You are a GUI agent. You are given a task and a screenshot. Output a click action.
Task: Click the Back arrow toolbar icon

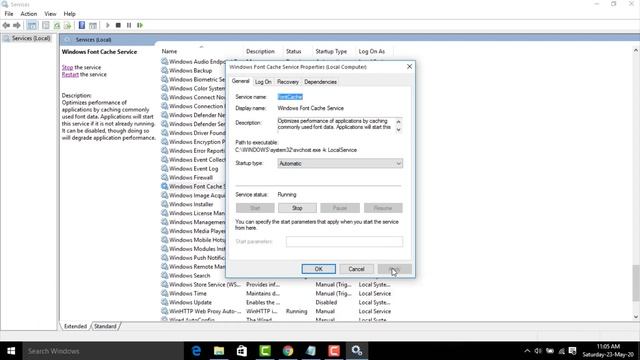6,25
